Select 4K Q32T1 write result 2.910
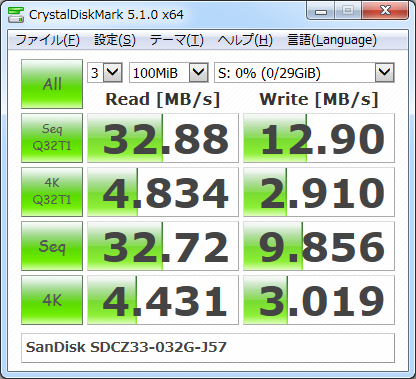Viewport: 416px width, 379px height. coord(319,192)
